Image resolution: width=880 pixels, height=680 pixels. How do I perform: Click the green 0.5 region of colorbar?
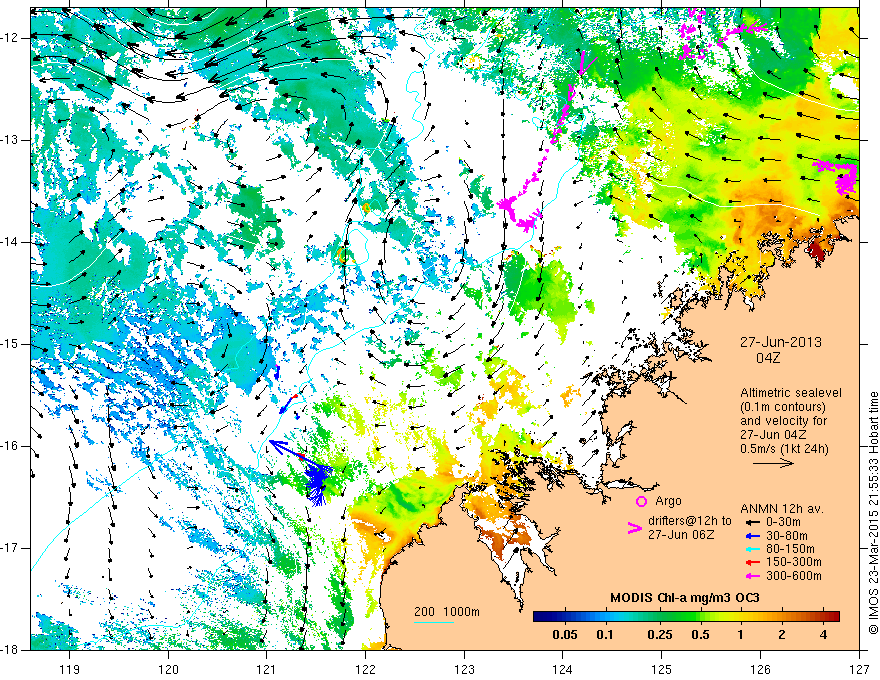click(700, 617)
